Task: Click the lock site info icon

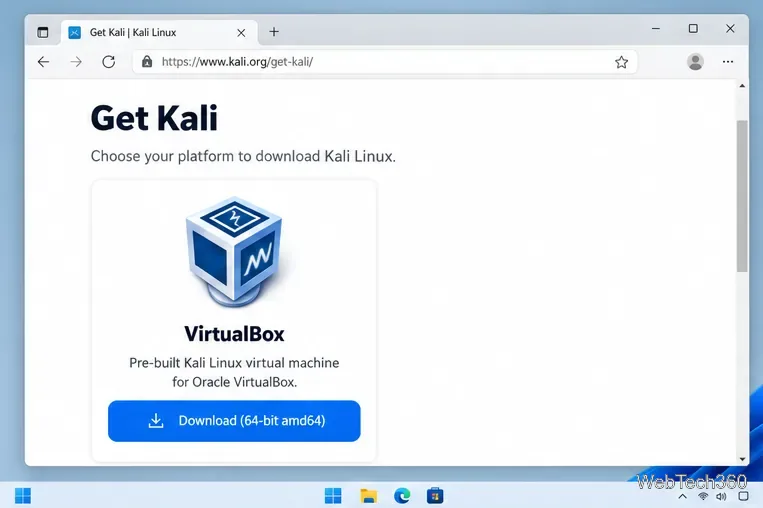Action: click(x=147, y=62)
